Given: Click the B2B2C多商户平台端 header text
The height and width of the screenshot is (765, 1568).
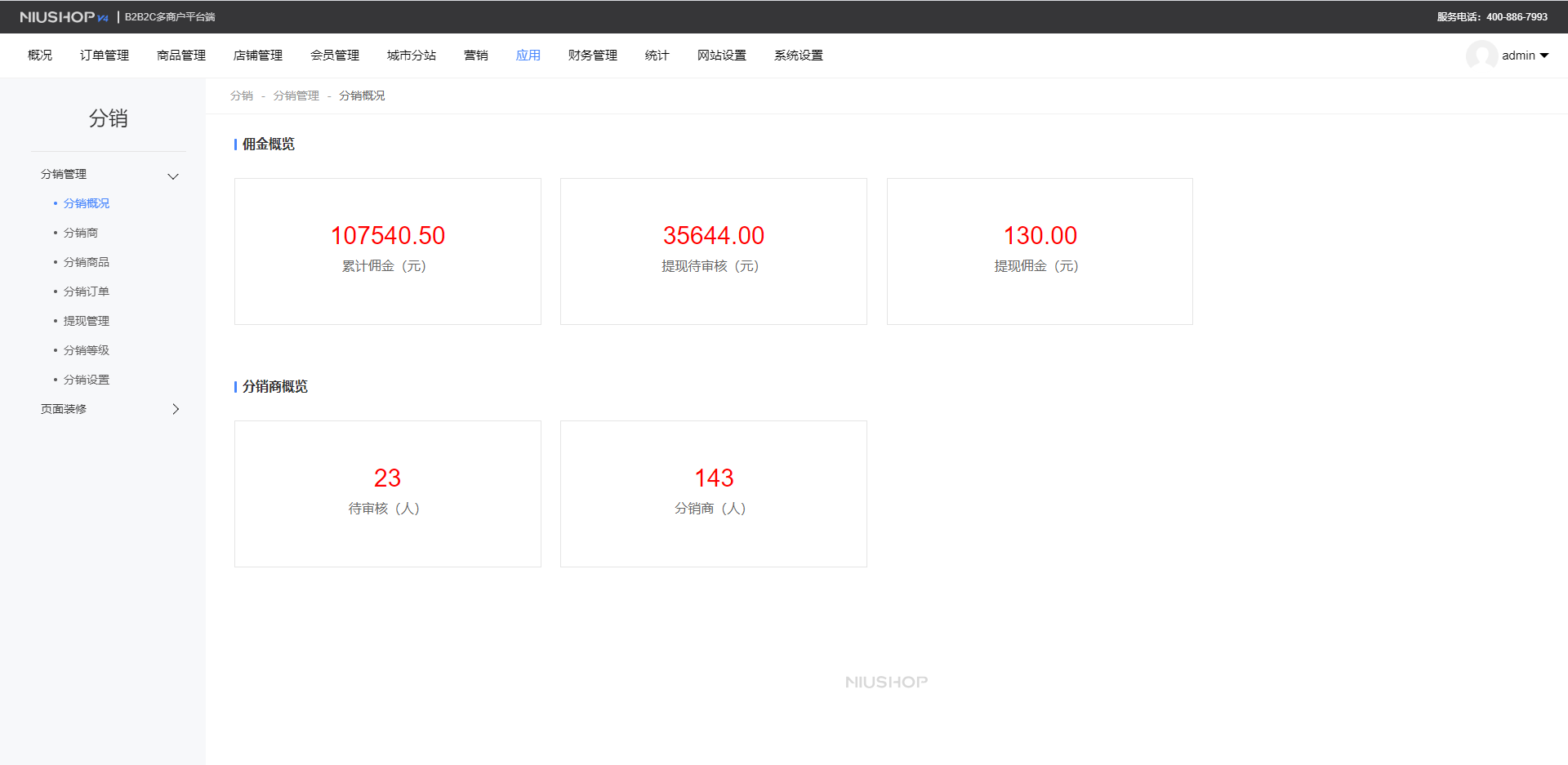Looking at the screenshot, I should click(x=170, y=17).
